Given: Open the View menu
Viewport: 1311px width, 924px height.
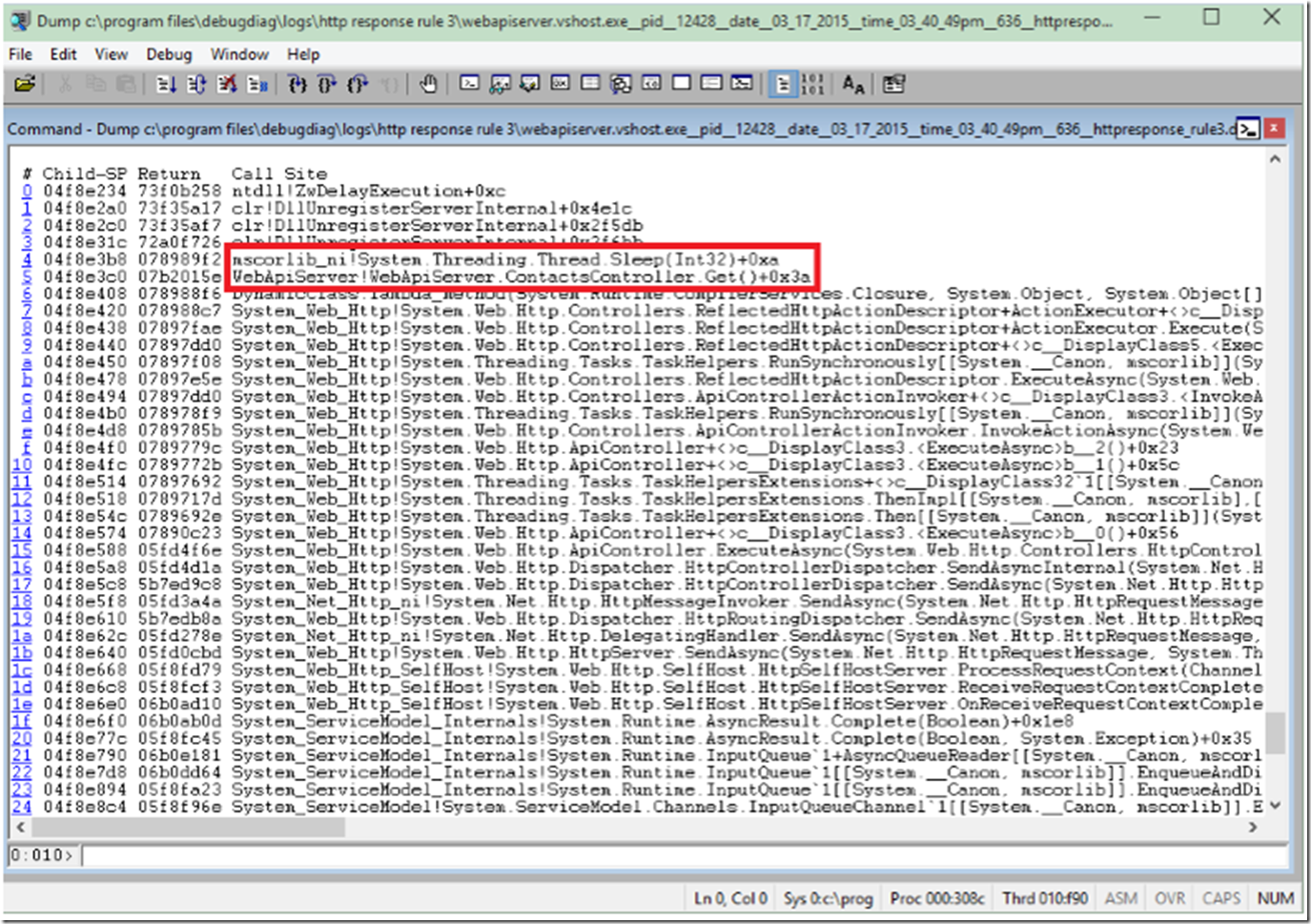Looking at the screenshot, I should [111, 54].
